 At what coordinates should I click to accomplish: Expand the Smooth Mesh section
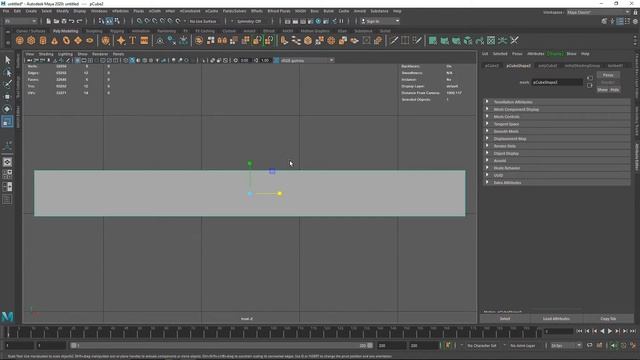[557, 131]
